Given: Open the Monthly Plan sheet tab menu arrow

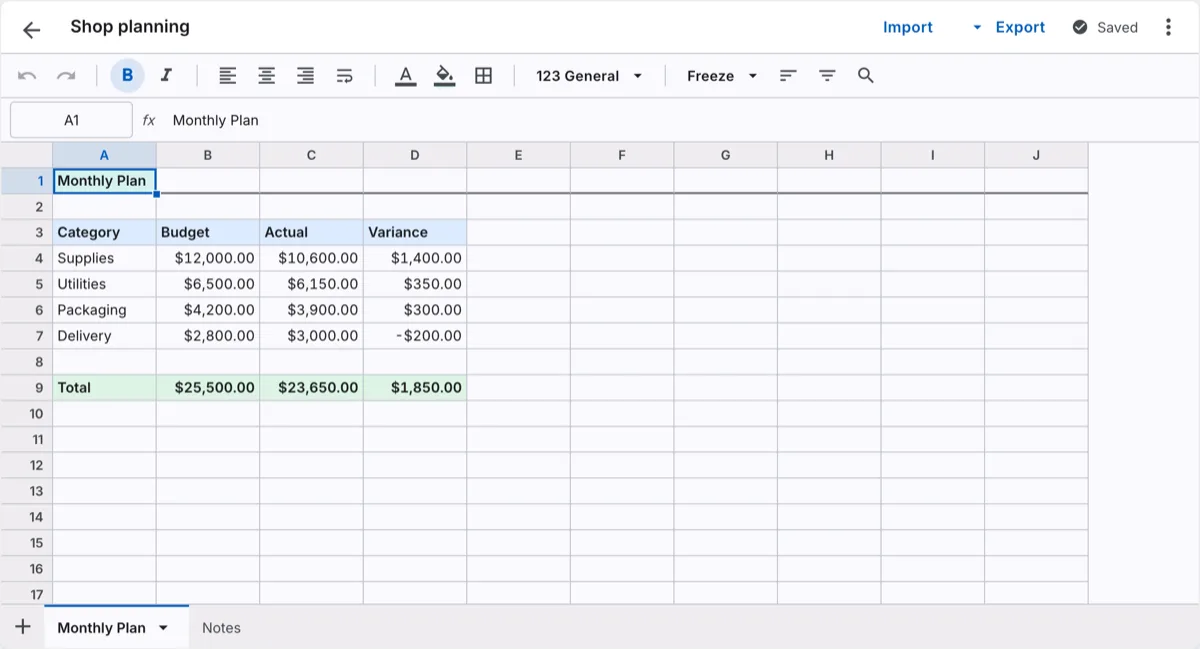Looking at the screenshot, I should [x=164, y=628].
